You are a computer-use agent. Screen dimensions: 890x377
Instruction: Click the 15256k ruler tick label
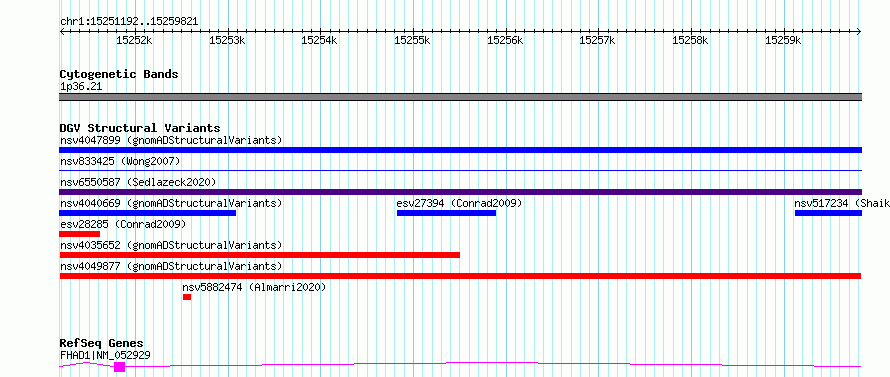pos(505,40)
